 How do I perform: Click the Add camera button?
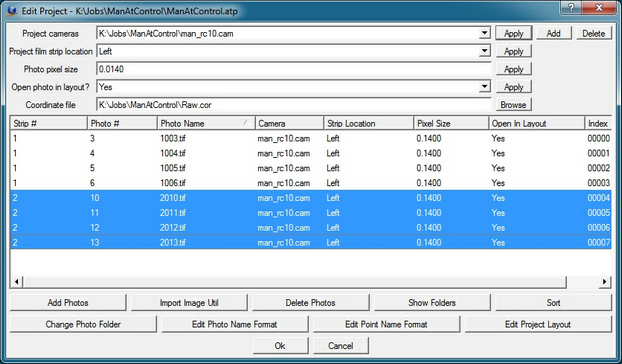click(x=553, y=33)
